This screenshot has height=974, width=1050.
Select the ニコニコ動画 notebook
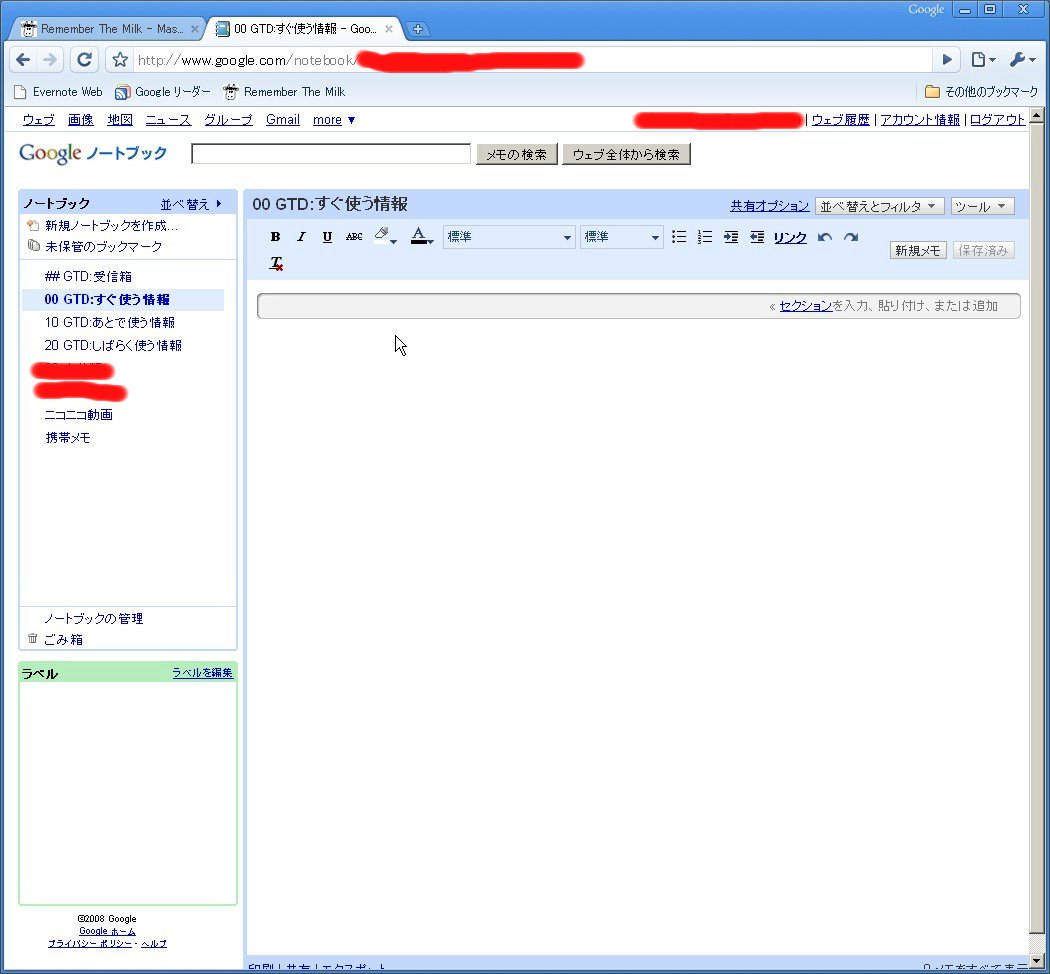click(x=78, y=415)
